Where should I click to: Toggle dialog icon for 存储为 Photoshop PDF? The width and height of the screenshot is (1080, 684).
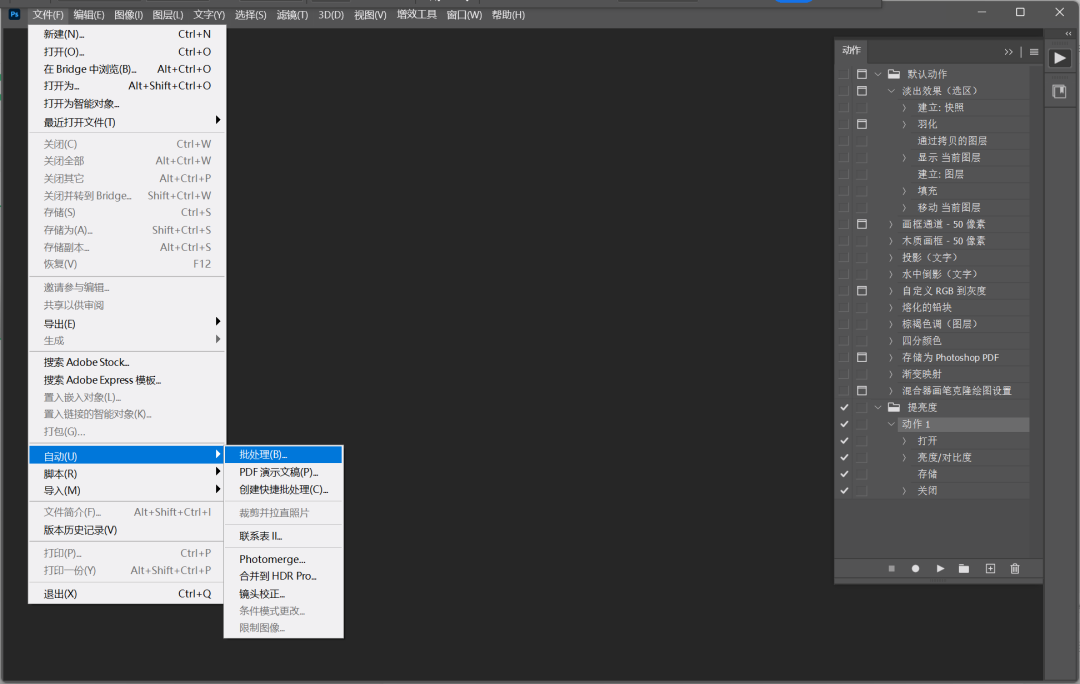[862, 357]
